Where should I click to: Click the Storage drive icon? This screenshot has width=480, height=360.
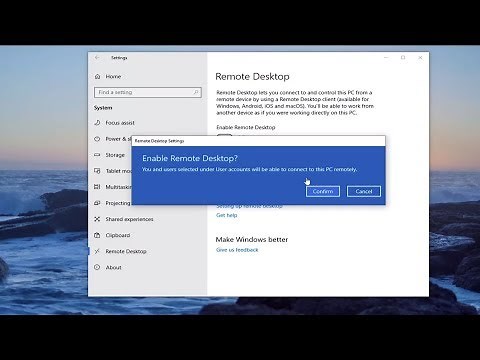click(x=97, y=155)
